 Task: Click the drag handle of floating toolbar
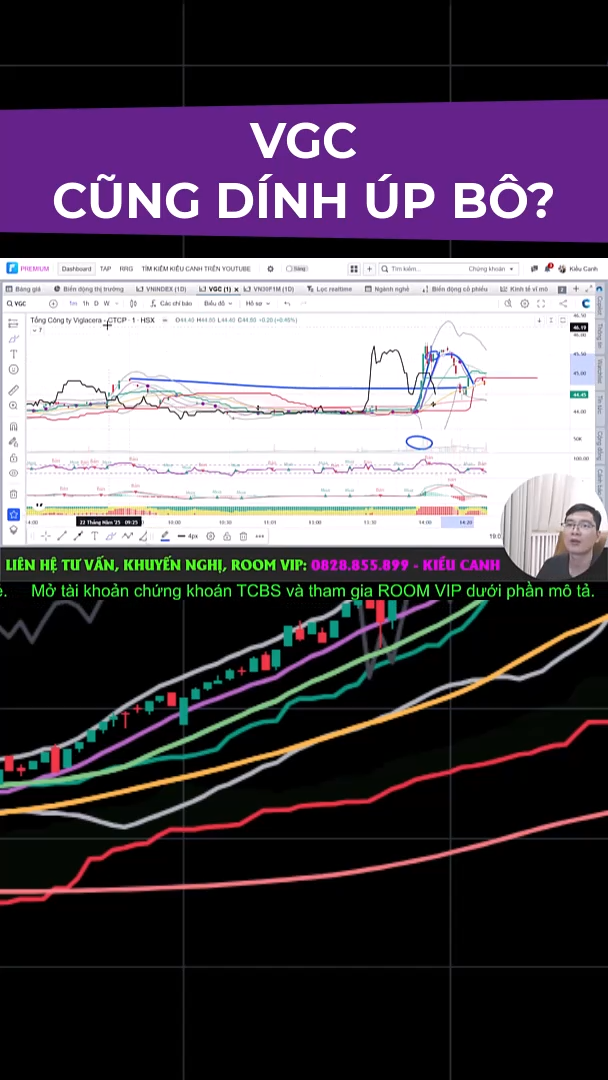32,536
